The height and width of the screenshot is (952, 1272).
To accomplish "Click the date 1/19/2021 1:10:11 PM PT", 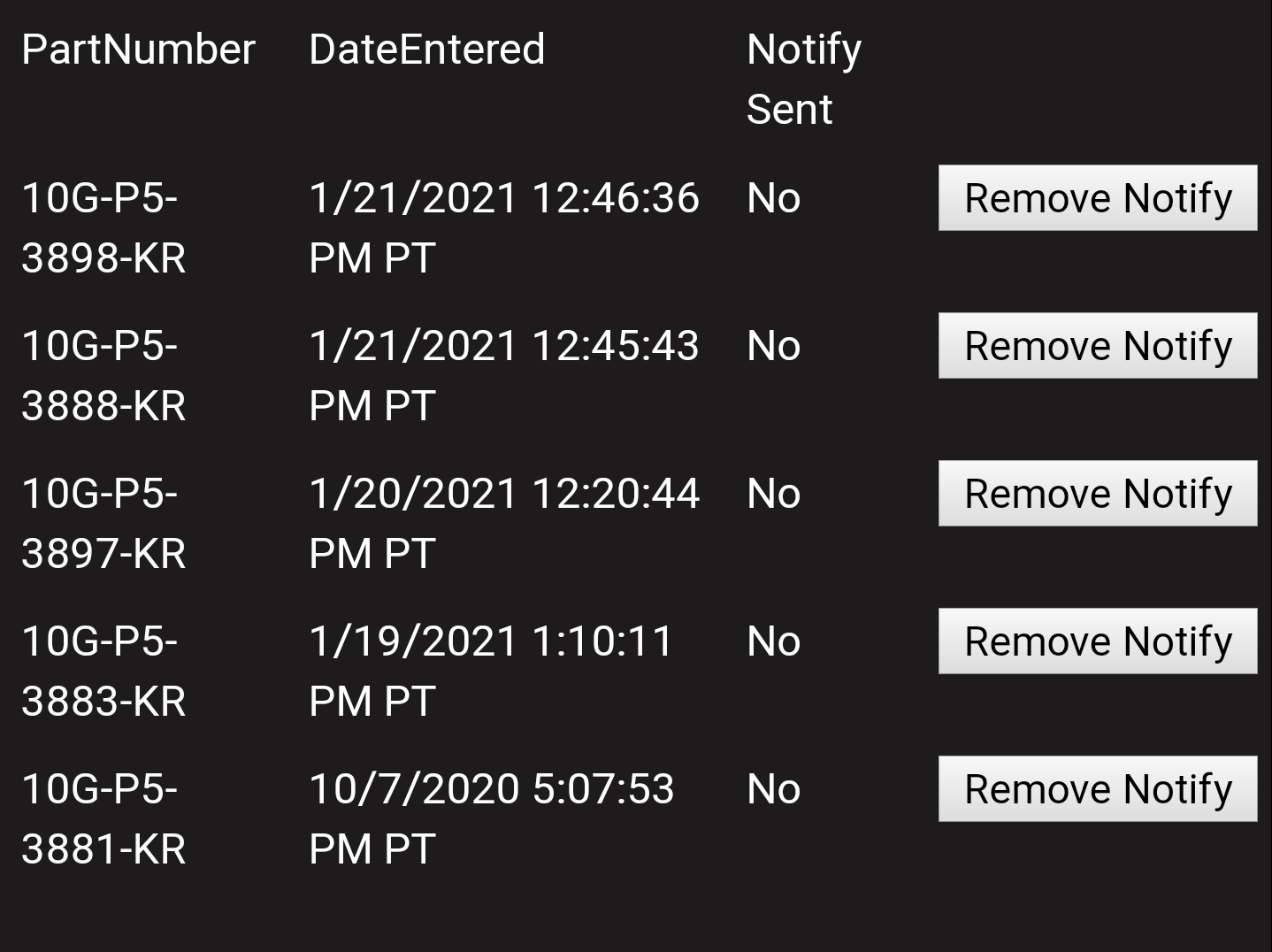I will [491, 671].
